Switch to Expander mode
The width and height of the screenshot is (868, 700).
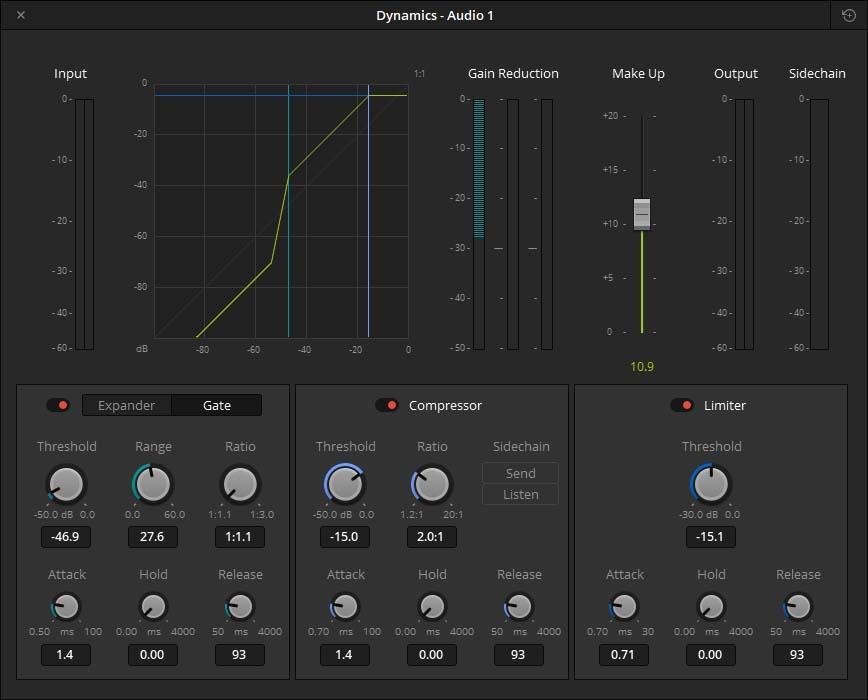(x=127, y=405)
